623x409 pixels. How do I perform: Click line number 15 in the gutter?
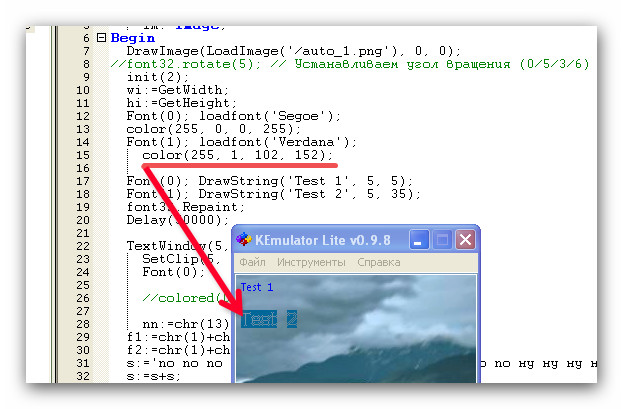[83, 155]
